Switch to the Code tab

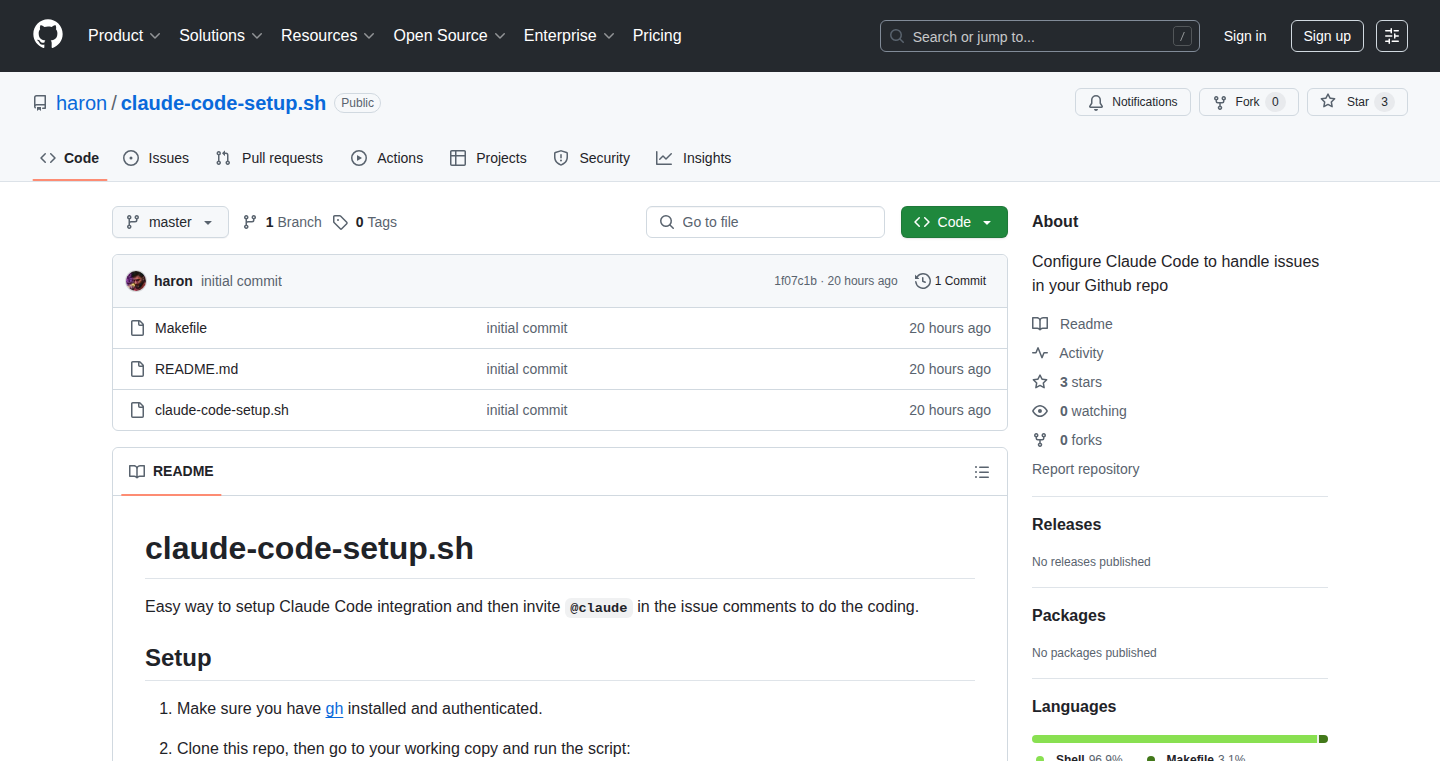(x=70, y=158)
